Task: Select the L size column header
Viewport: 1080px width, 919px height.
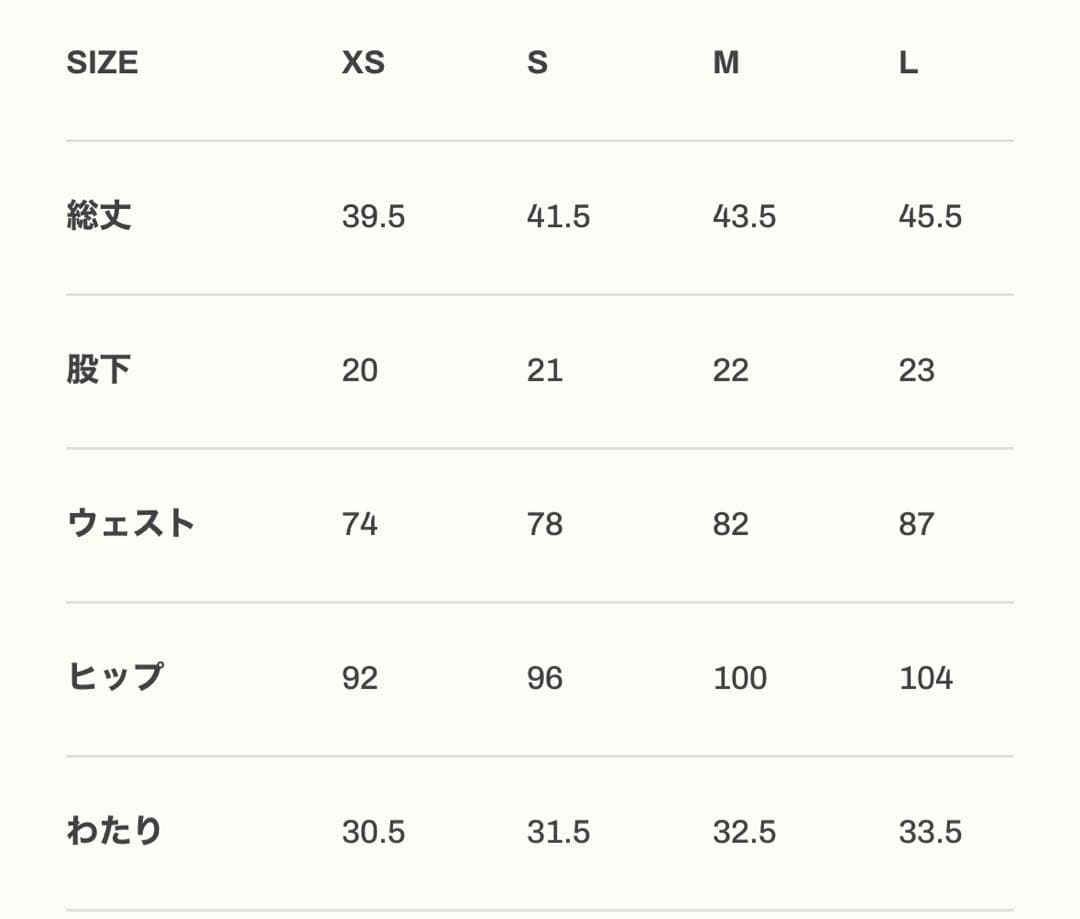Action: (x=907, y=63)
